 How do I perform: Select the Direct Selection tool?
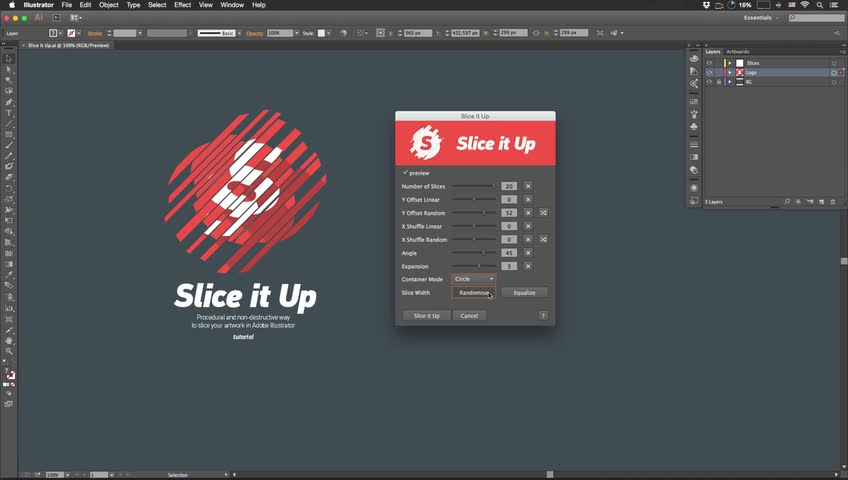coord(9,69)
